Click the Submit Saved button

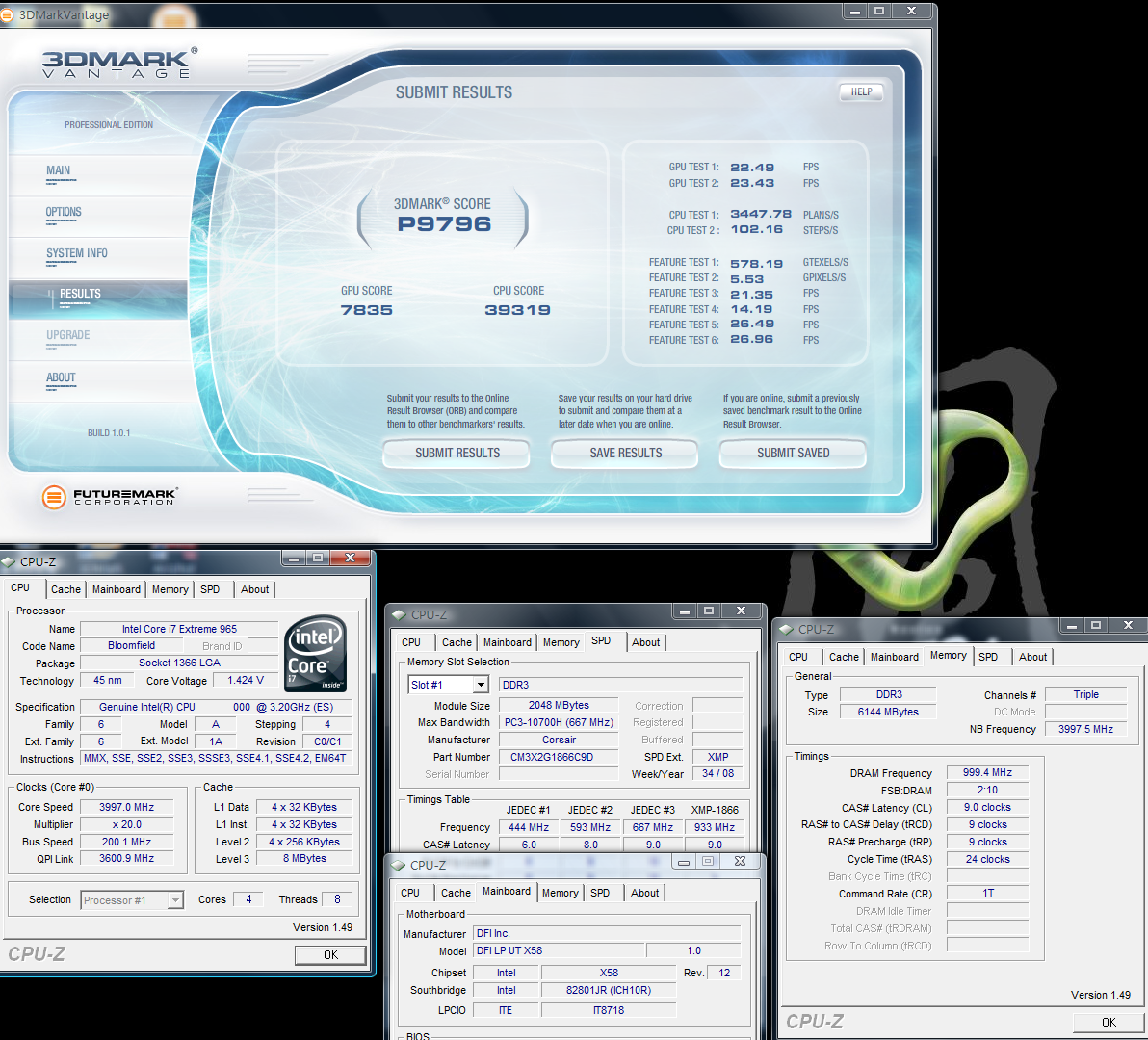[793, 454]
